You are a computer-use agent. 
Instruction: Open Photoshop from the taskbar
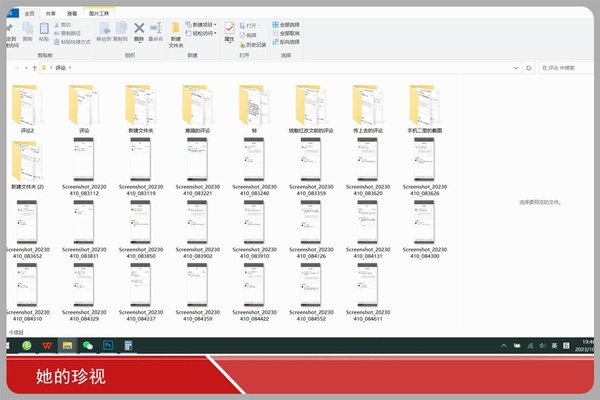[109, 345]
